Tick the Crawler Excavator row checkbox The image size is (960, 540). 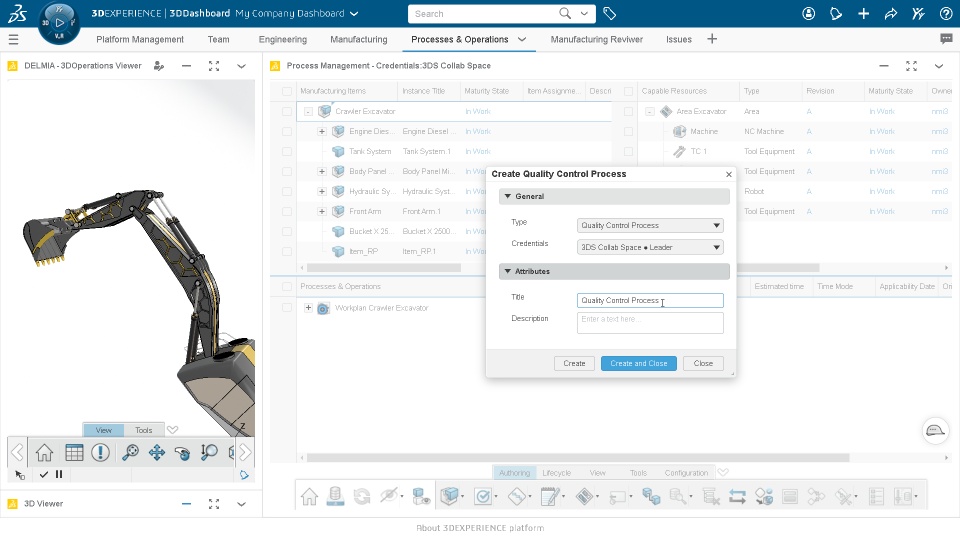coord(287,111)
